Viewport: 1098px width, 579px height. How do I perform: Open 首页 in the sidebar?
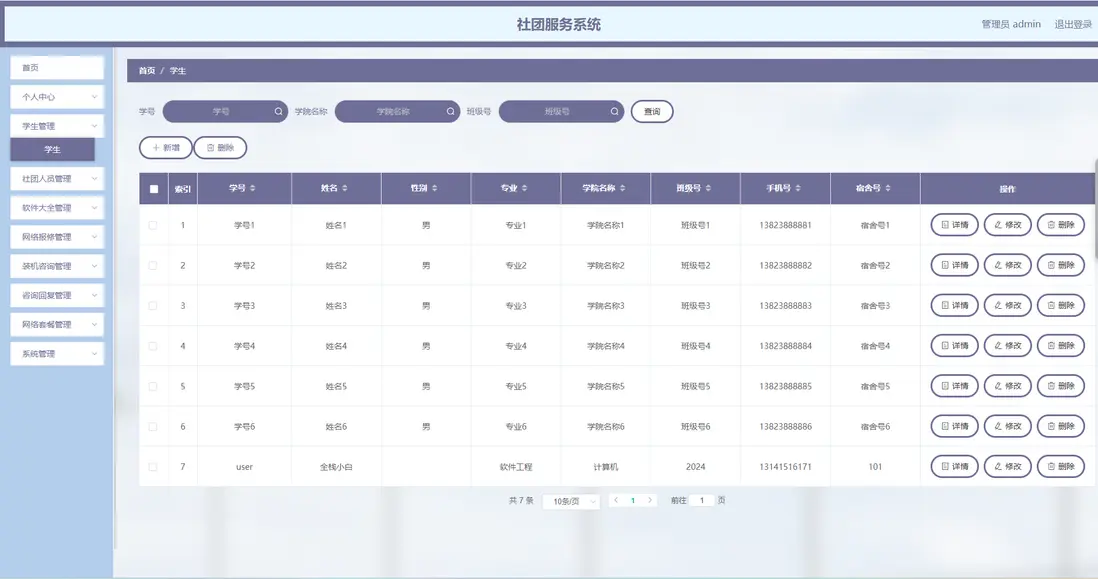(x=57, y=68)
